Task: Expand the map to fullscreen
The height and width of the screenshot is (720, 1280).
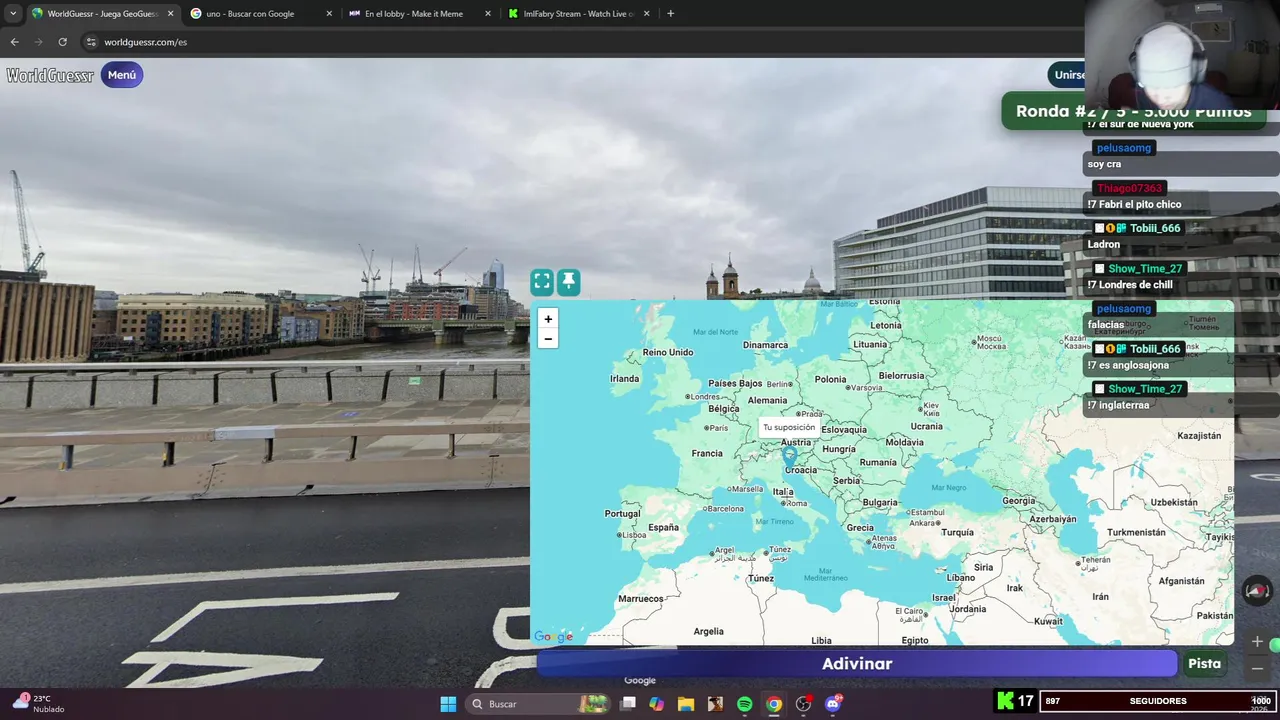Action: pyautogui.click(x=542, y=282)
